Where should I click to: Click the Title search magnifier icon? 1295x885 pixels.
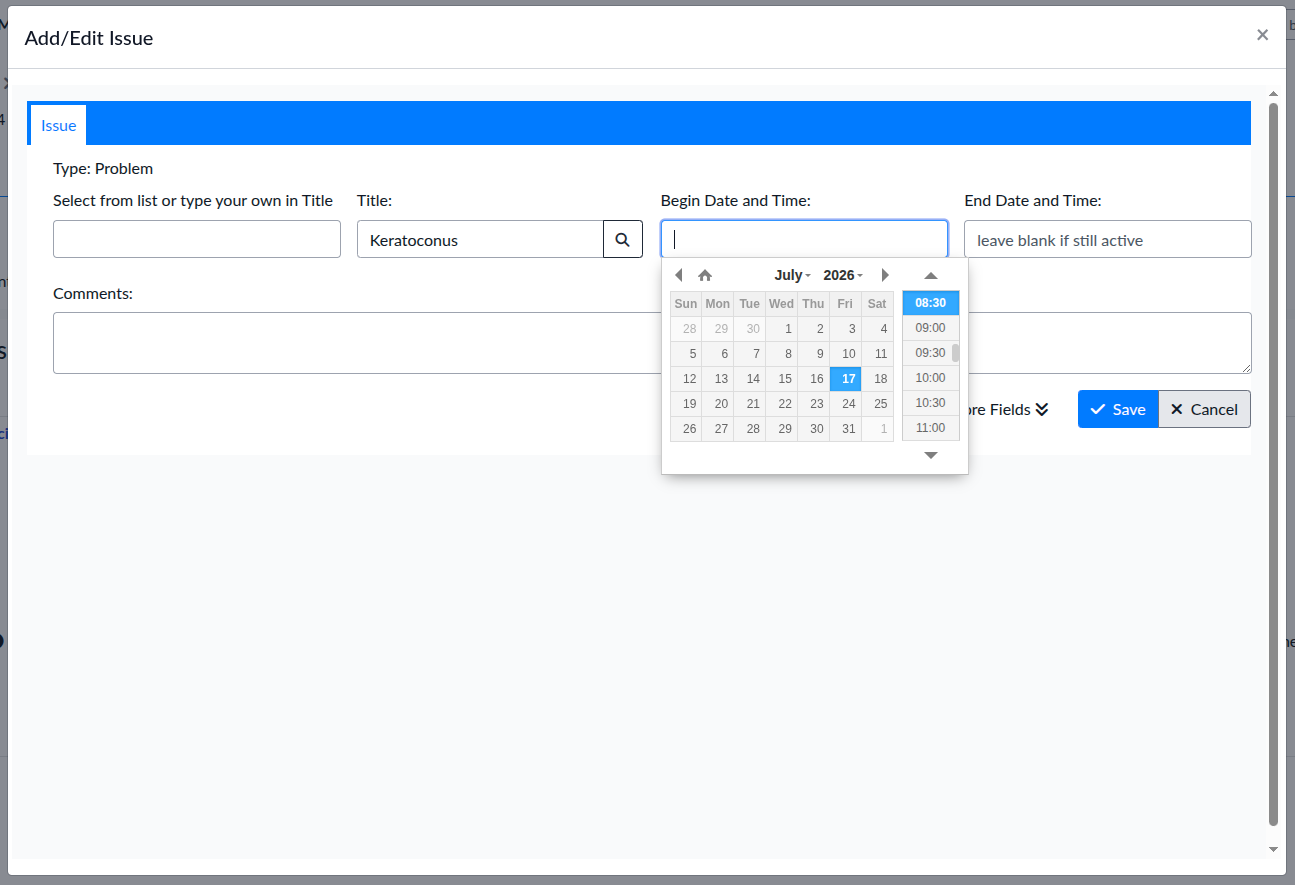coord(623,239)
